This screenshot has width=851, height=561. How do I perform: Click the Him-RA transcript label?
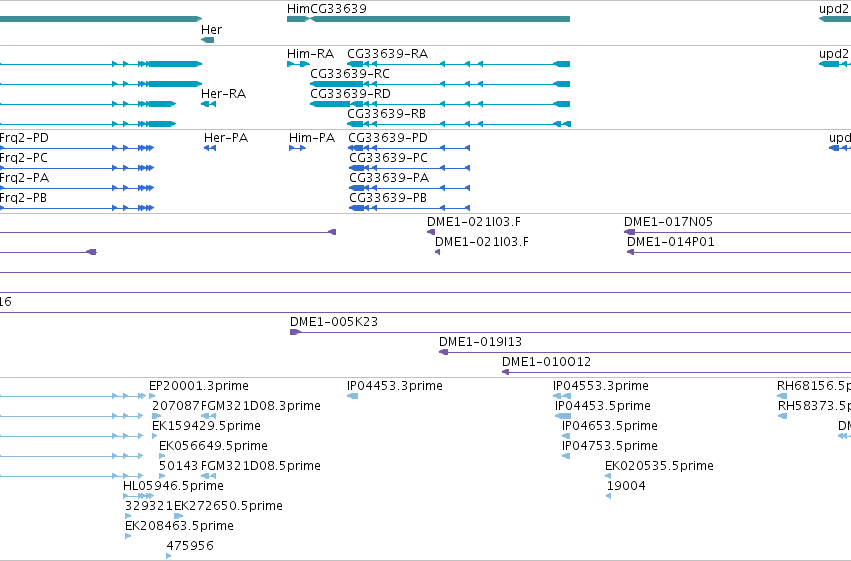coord(310,54)
